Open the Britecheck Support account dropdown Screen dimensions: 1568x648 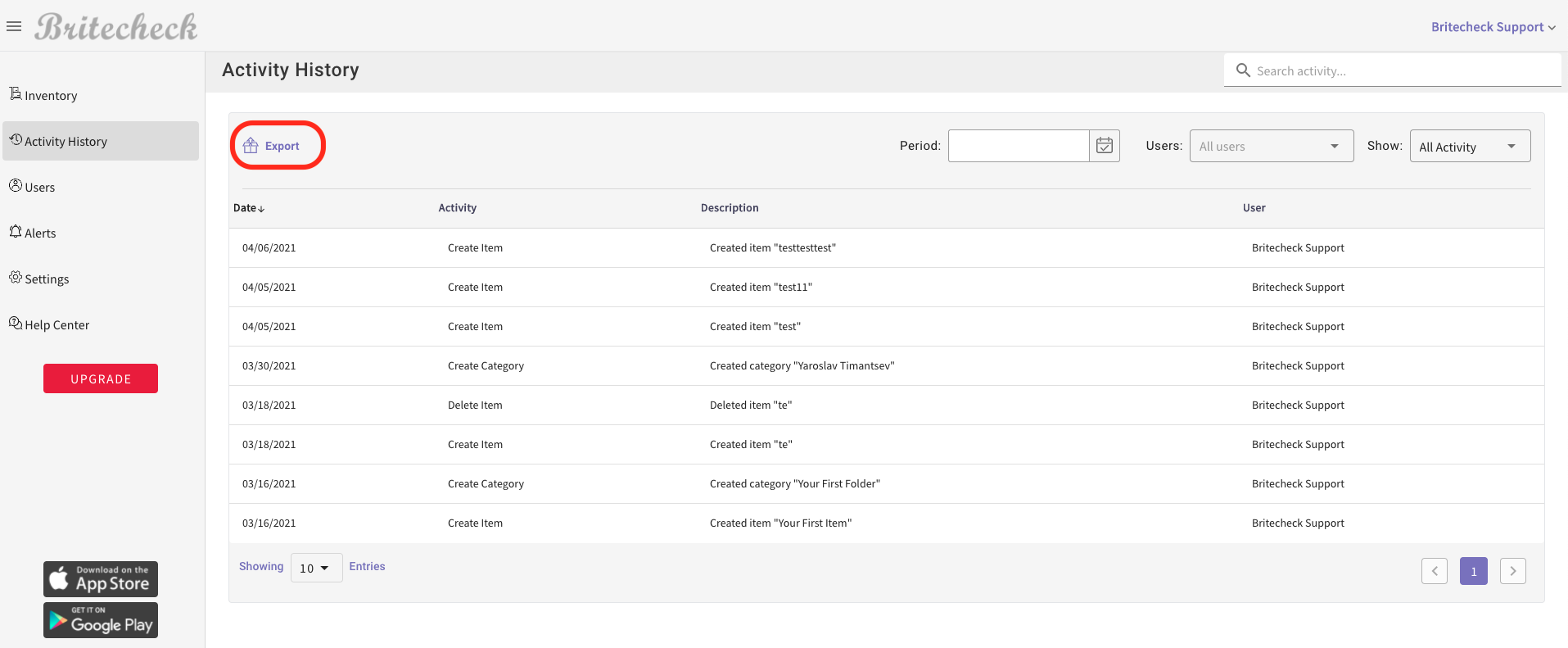click(x=1493, y=27)
